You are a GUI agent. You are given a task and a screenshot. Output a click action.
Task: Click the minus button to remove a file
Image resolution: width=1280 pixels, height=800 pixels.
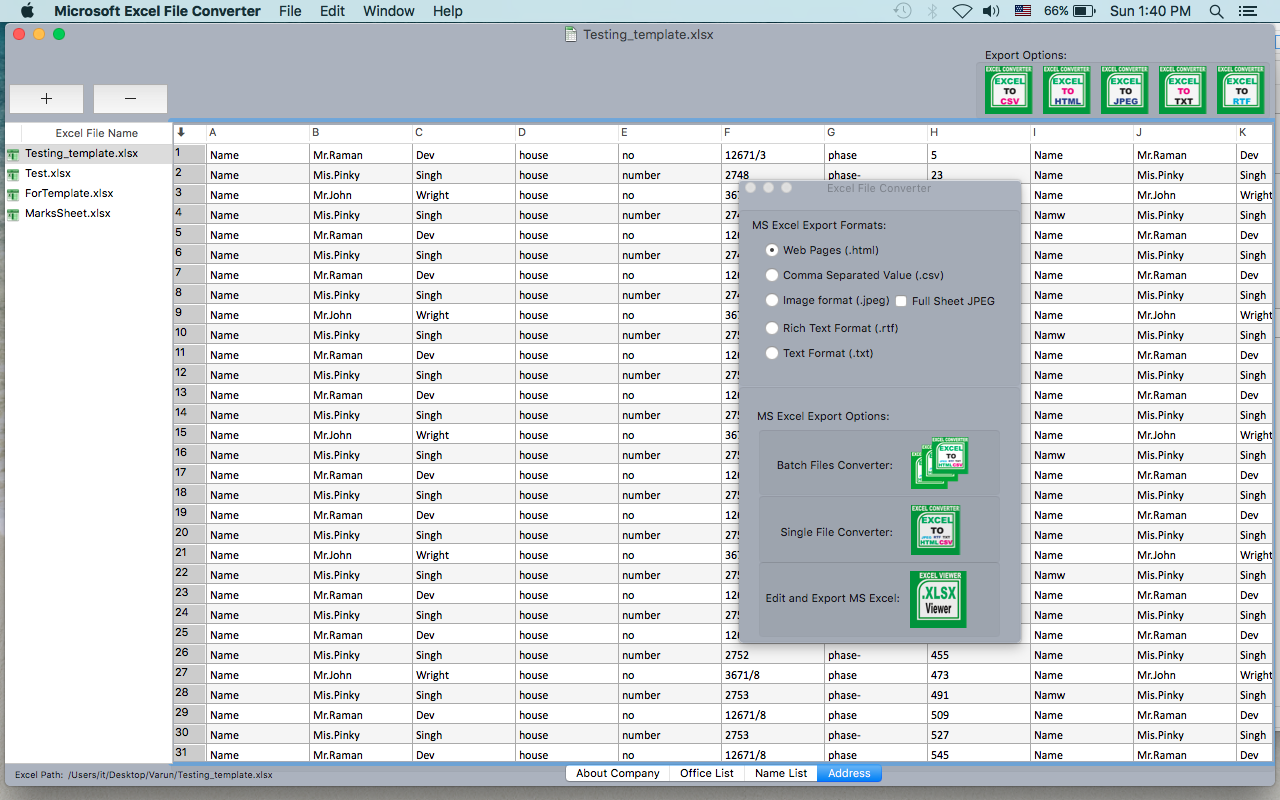130,99
